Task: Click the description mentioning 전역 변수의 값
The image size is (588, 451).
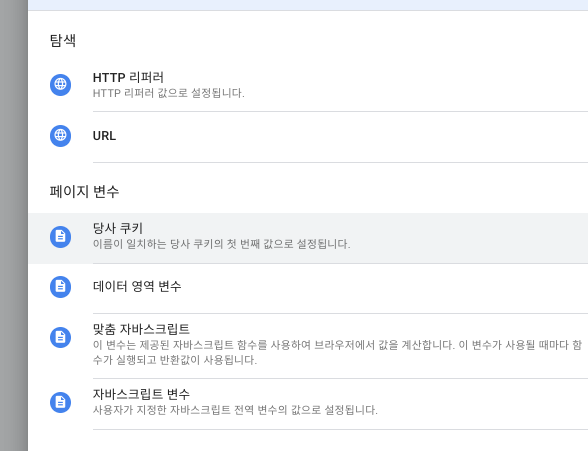Action: 235,410
